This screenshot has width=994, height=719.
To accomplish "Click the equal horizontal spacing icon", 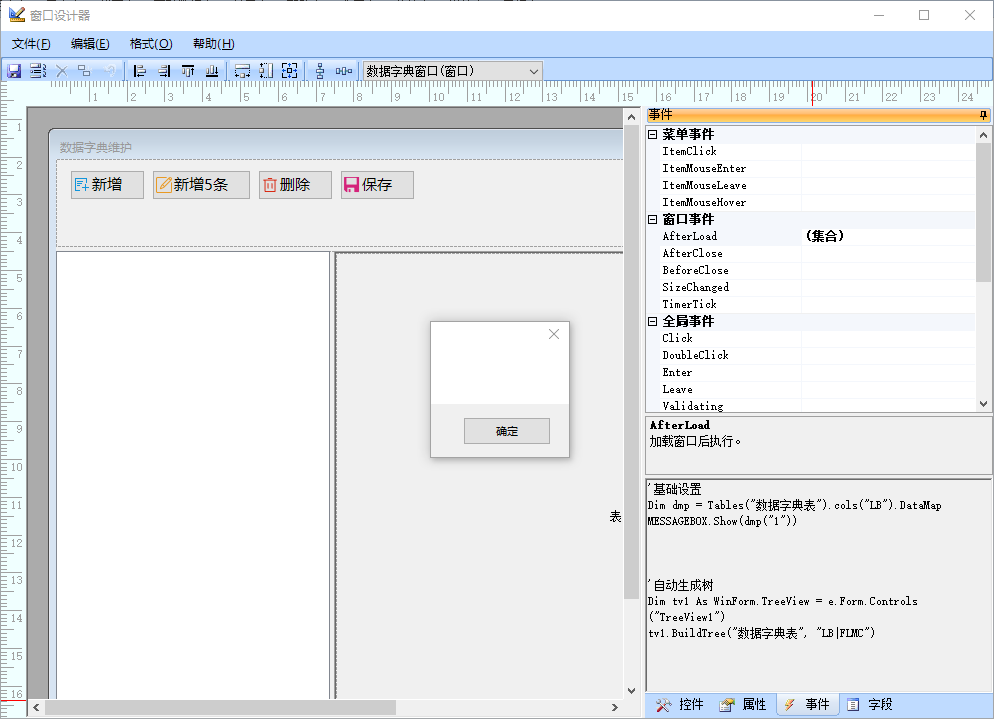I will coord(344,71).
